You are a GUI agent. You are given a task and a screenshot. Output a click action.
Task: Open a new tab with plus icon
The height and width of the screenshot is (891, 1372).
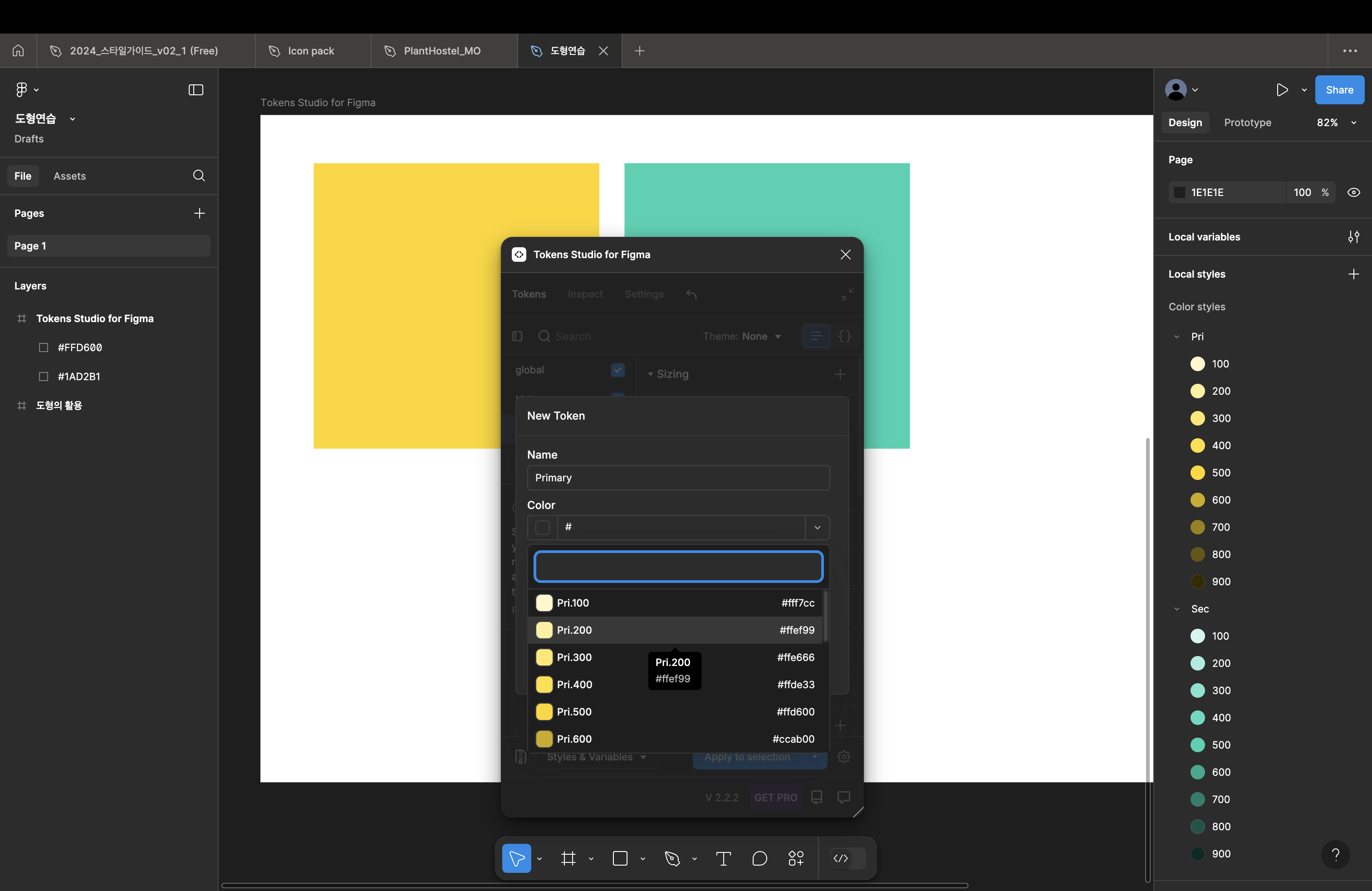click(639, 51)
